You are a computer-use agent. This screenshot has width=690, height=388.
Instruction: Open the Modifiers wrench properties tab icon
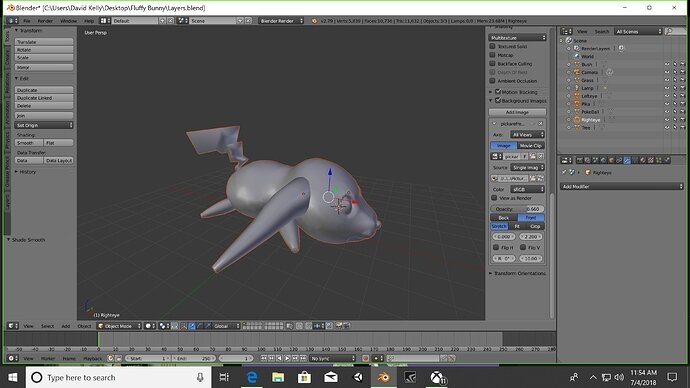627,161
